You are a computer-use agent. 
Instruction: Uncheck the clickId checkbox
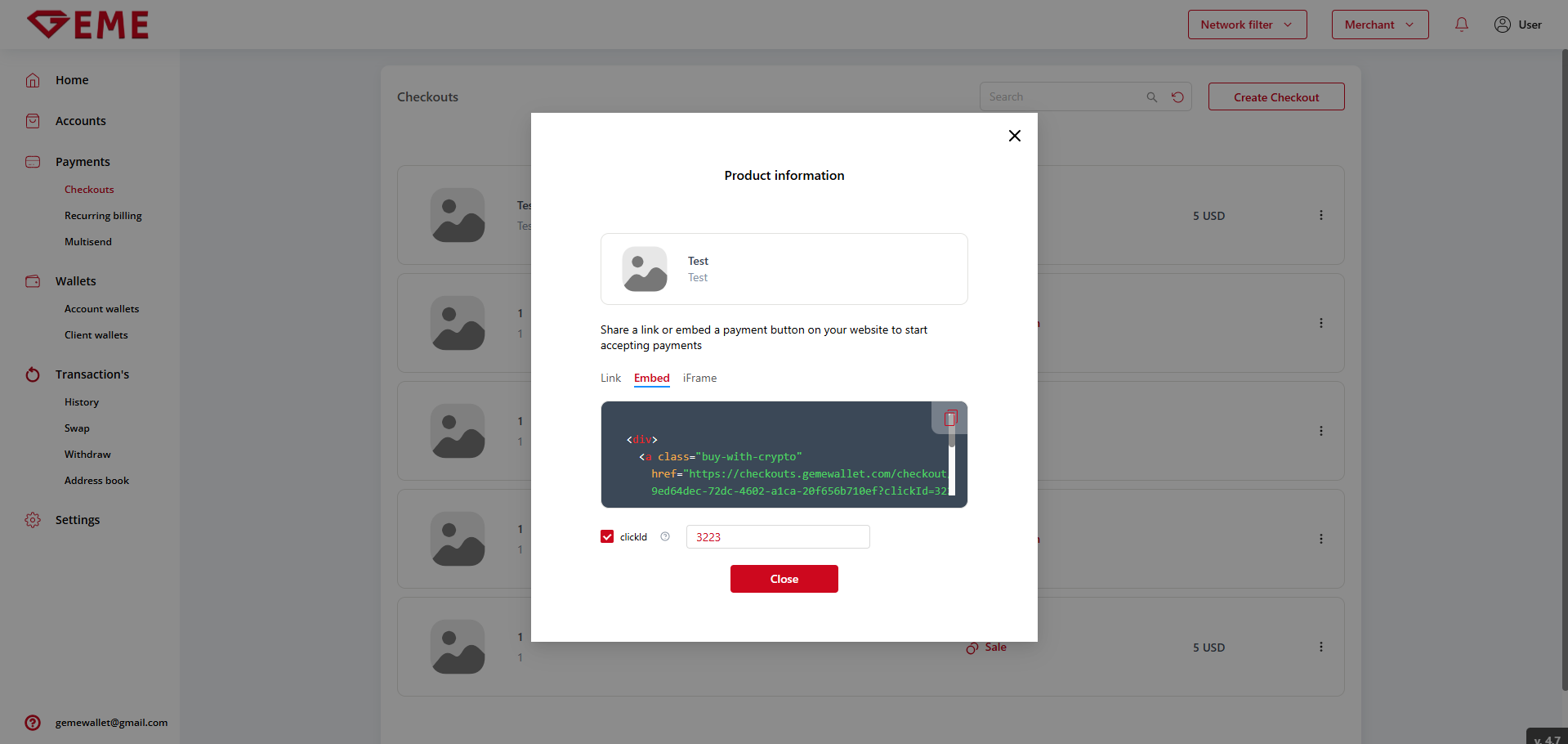(x=607, y=537)
